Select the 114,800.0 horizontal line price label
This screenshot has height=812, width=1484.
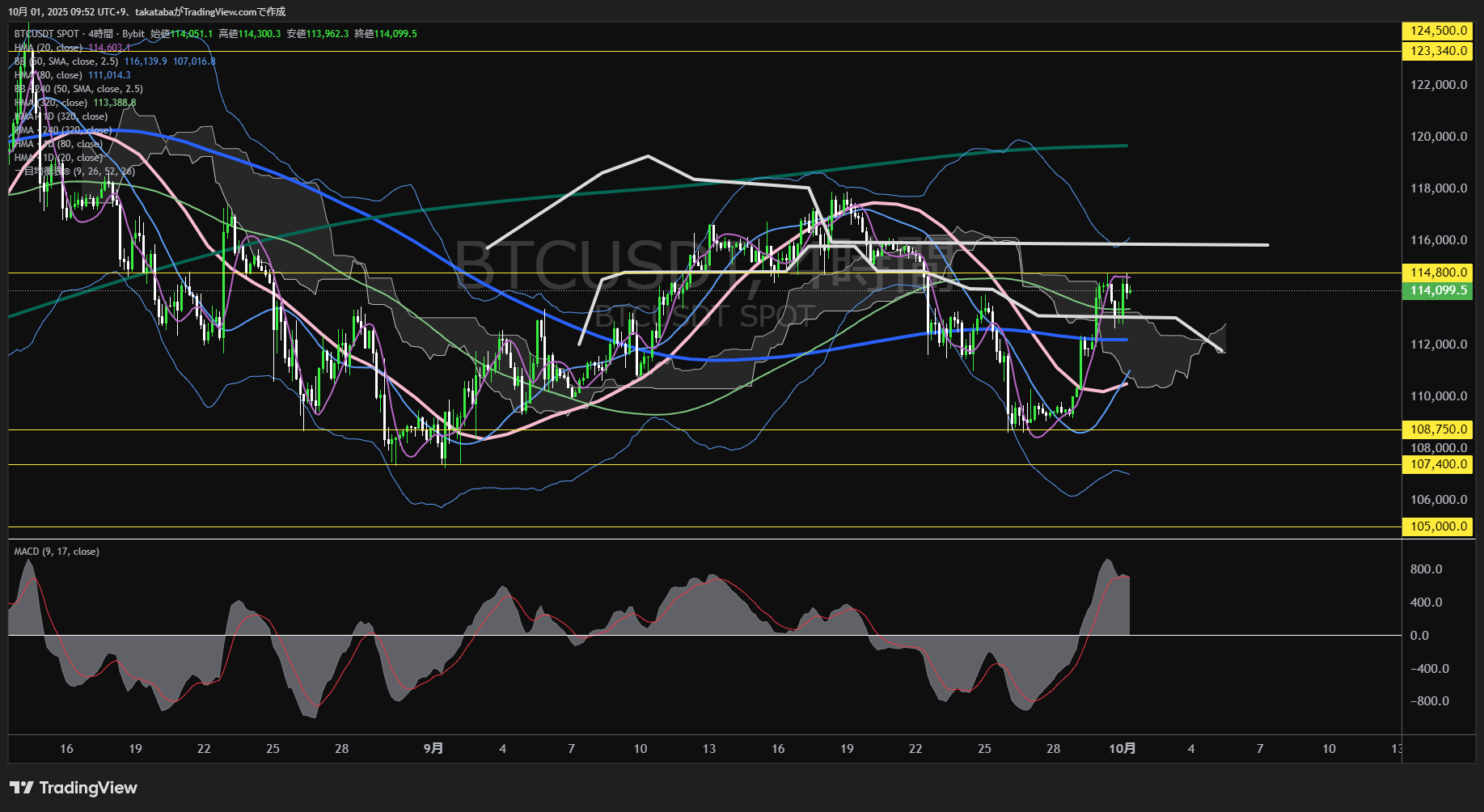[x=1437, y=273]
